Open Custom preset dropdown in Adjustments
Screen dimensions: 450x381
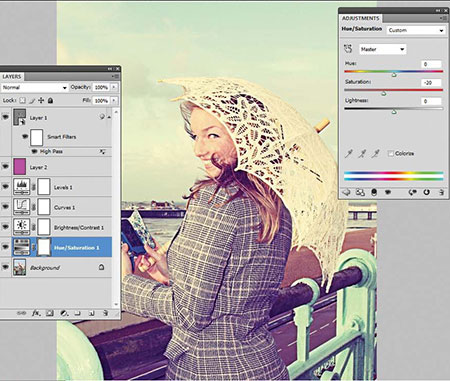pos(416,30)
